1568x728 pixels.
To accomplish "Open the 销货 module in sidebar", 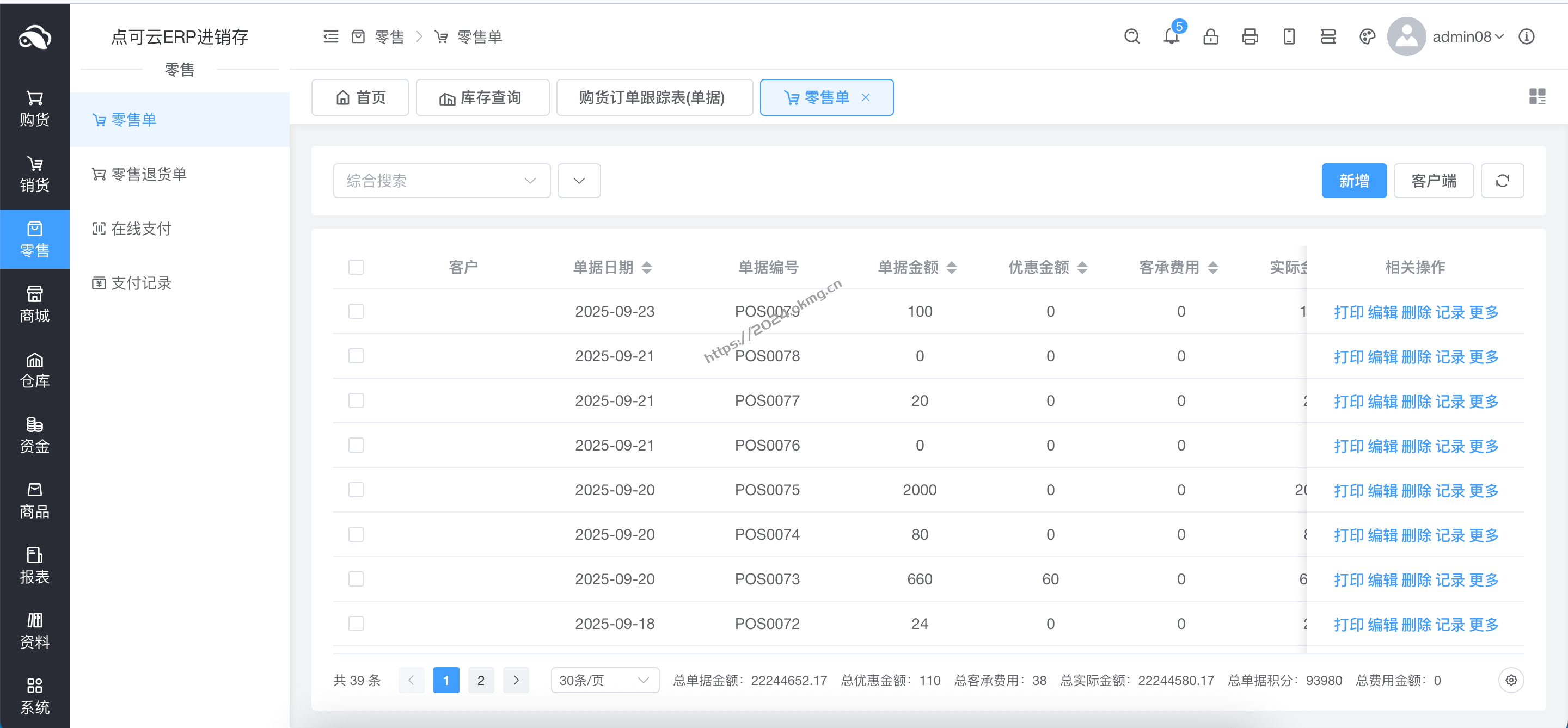I will pyautogui.click(x=35, y=174).
